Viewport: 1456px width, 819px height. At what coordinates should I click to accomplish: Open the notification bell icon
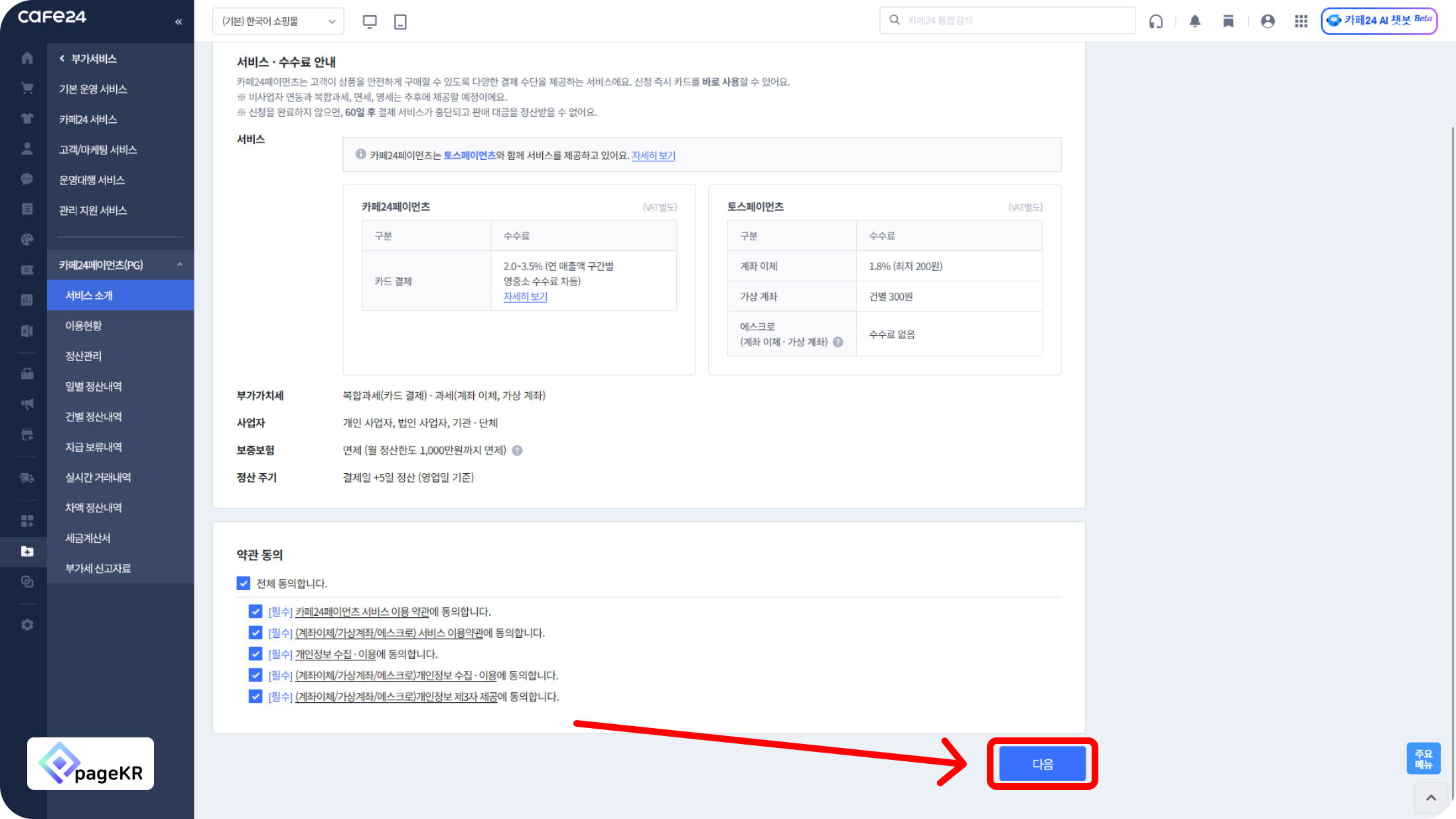click(x=1195, y=21)
